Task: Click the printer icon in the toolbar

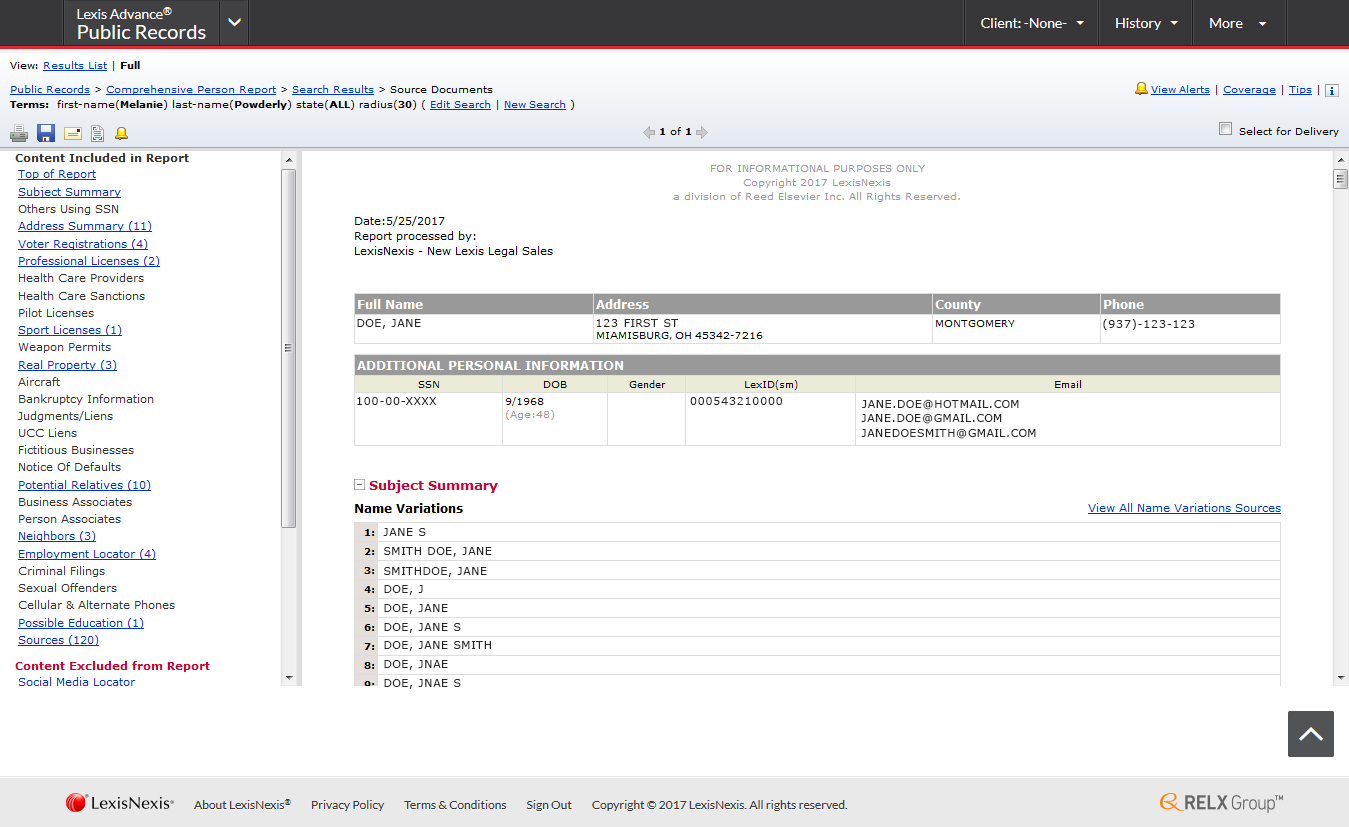Action: (19, 133)
